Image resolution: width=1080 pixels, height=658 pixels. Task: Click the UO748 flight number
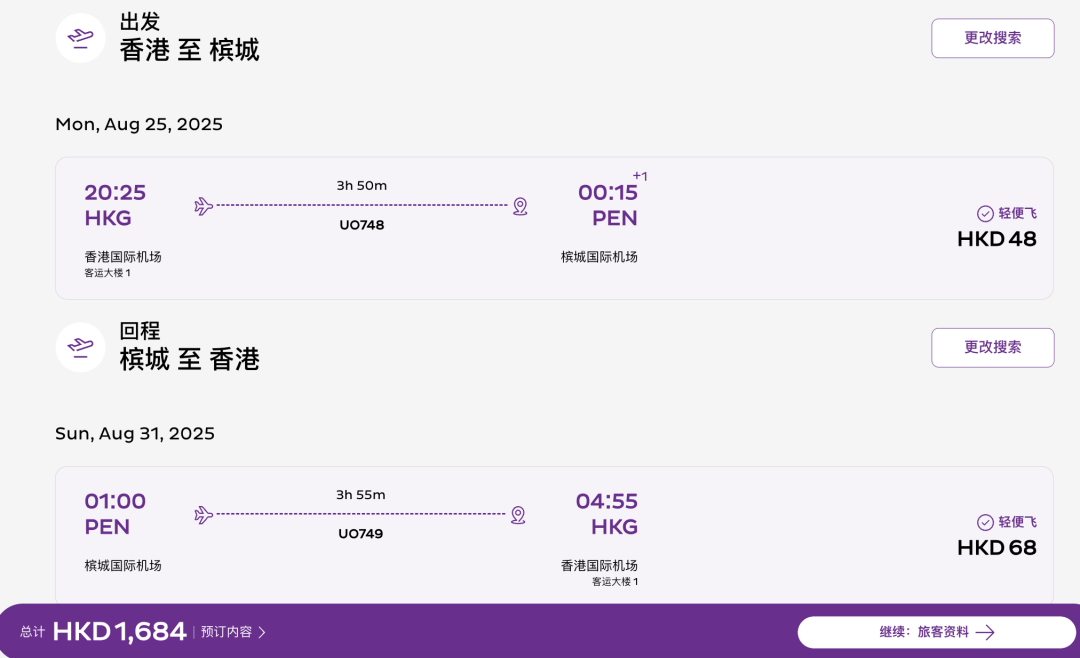[x=362, y=225]
